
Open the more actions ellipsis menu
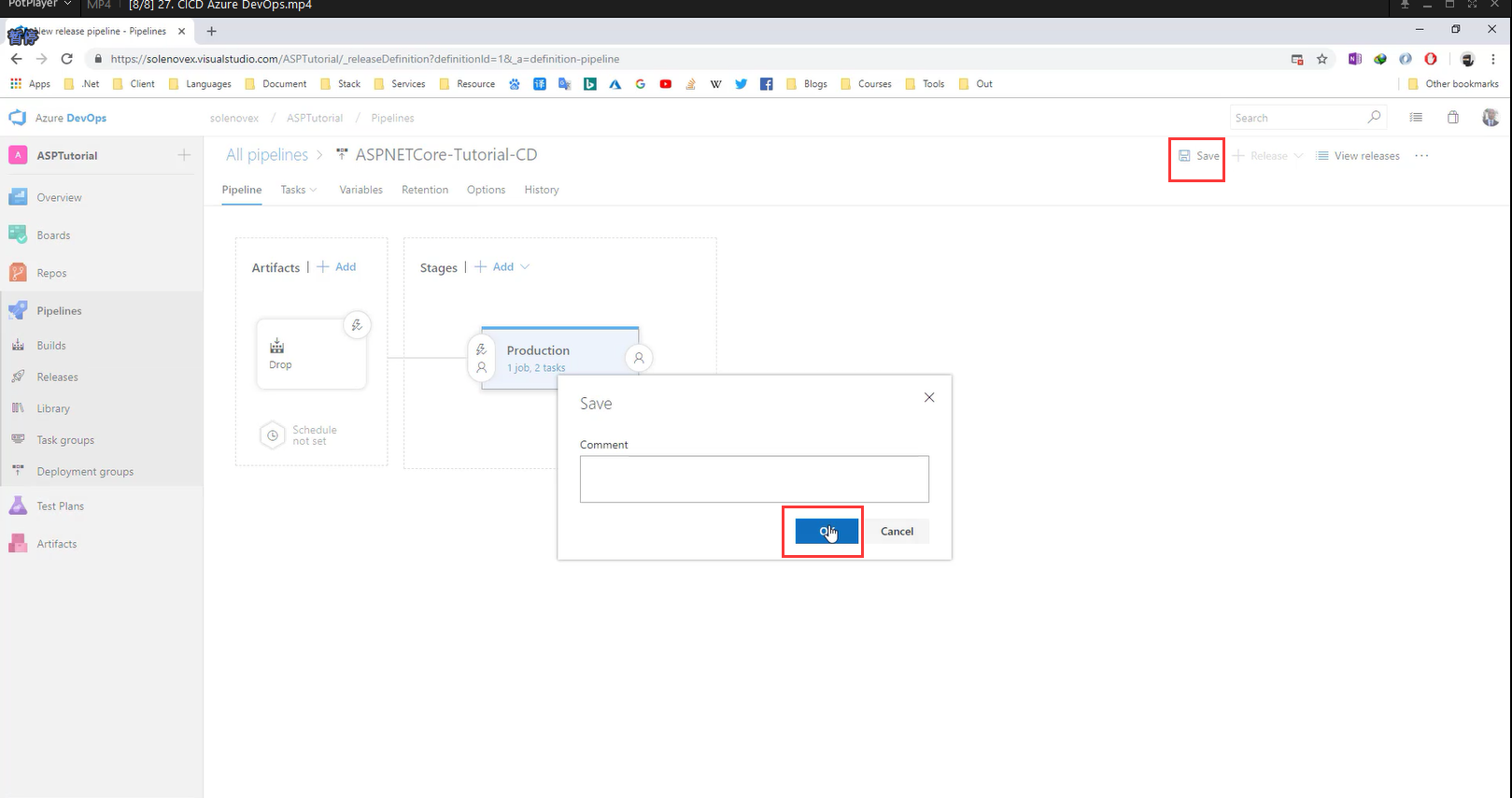pyautogui.click(x=1421, y=156)
